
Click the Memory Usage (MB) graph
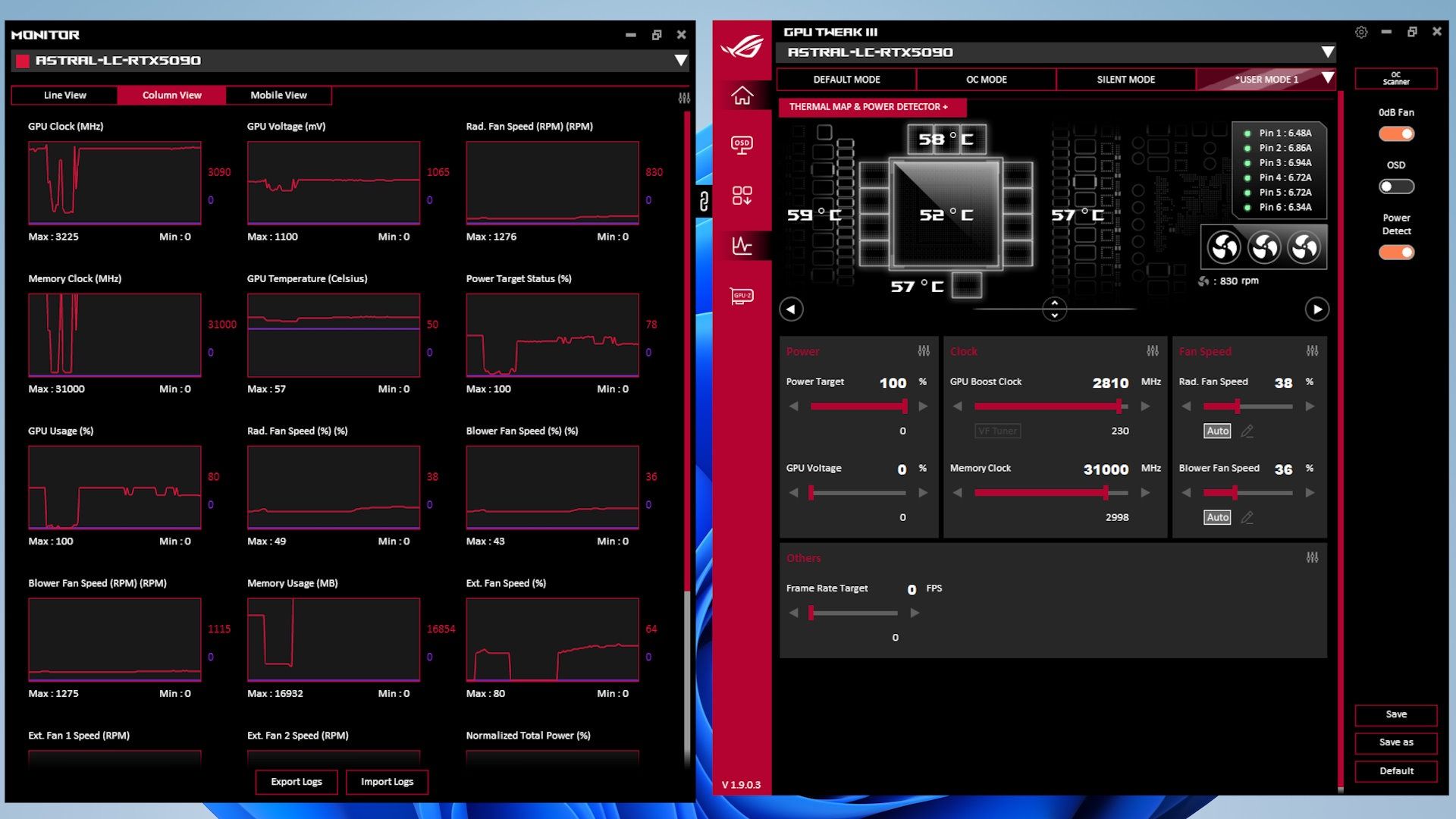(334, 639)
